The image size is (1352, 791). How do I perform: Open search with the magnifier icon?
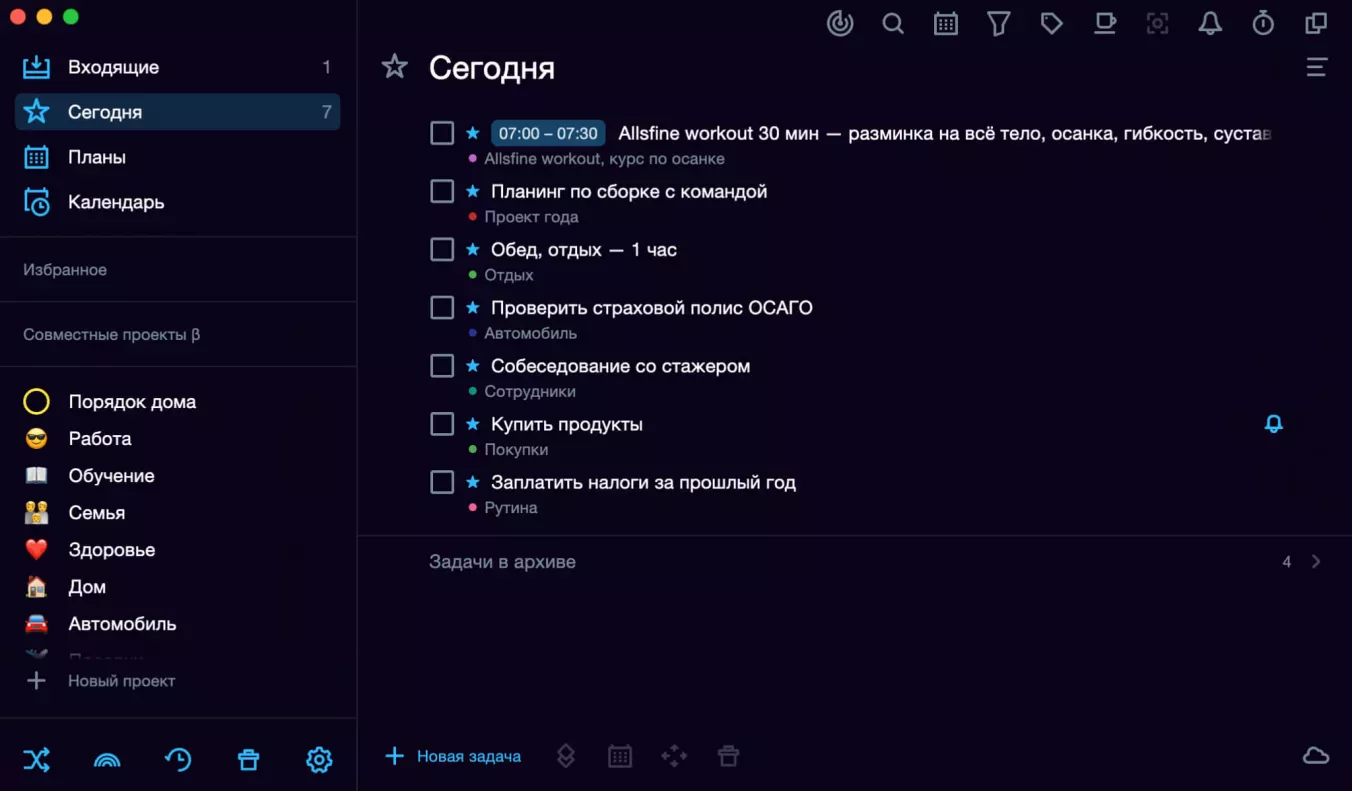[893, 23]
